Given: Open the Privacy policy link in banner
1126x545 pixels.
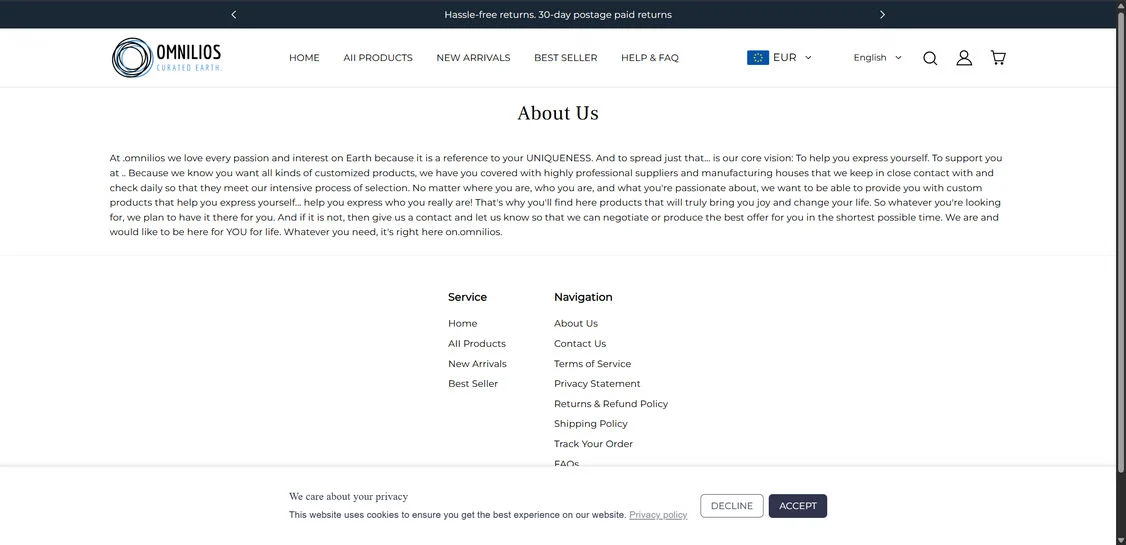Looking at the screenshot, I should pyautogui.click(x=658, y=515).
